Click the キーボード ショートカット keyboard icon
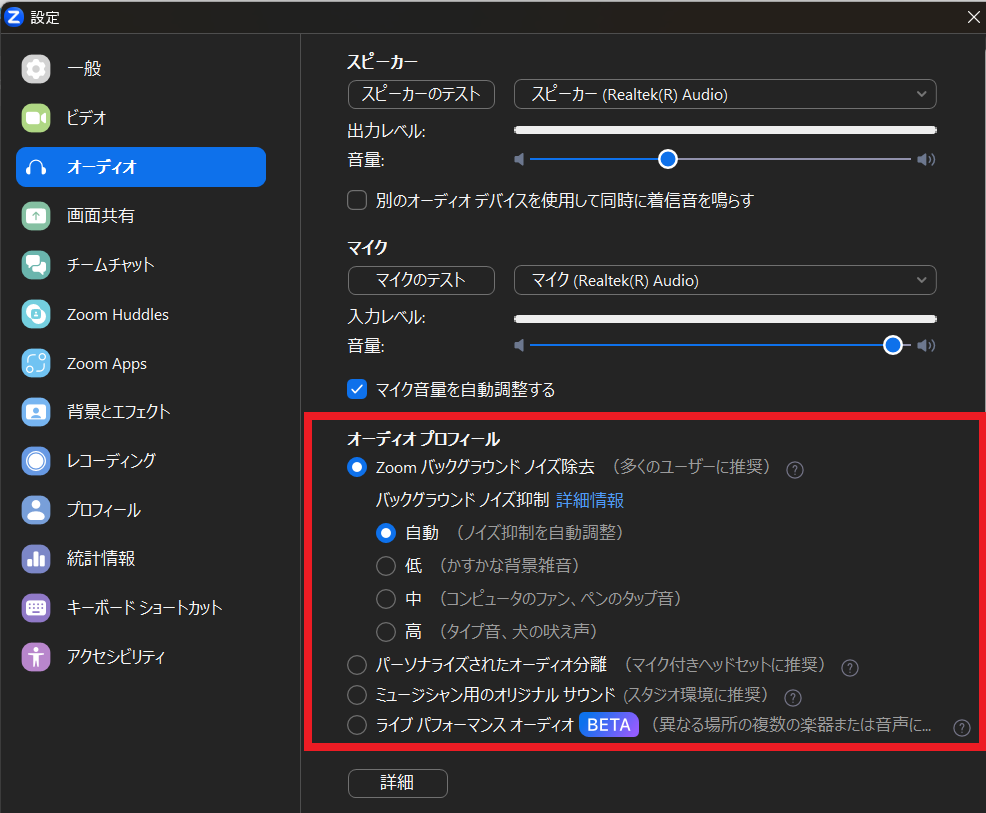The height and width of the screenshot is (813, 986). (x=36, y=608)
